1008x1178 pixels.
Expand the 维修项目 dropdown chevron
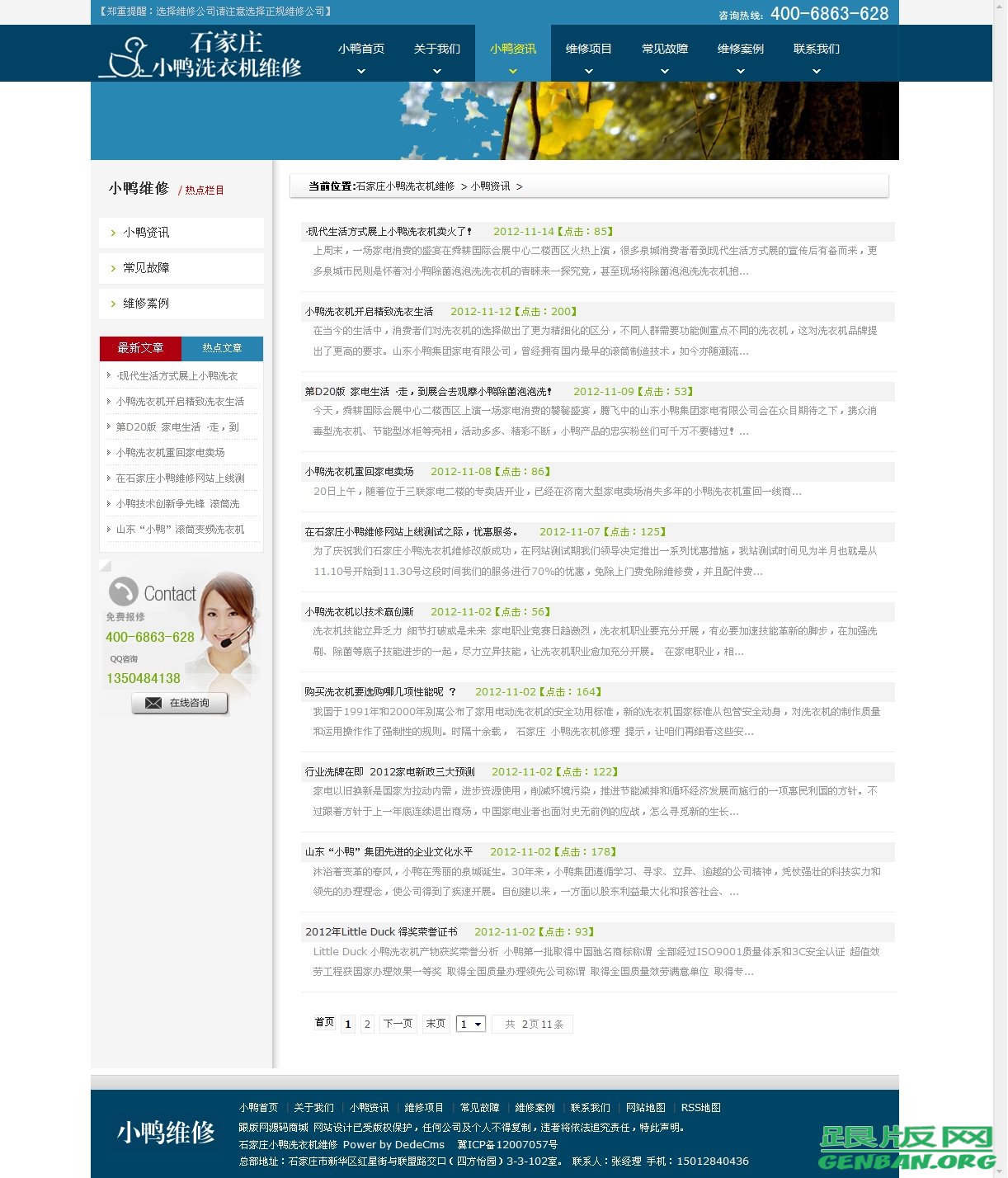(588, 72)
